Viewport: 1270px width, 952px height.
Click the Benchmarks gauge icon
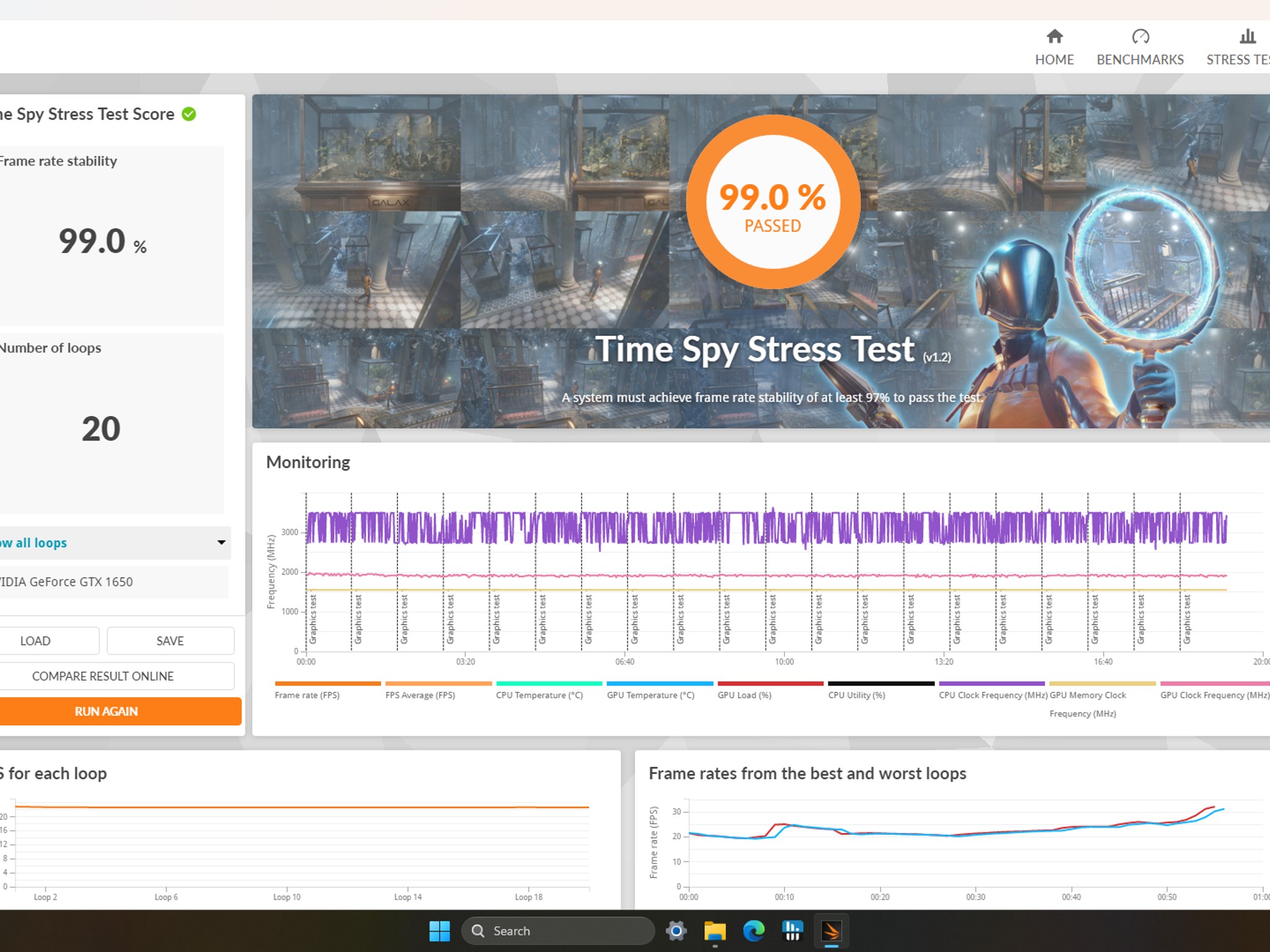click(1140, 37)
